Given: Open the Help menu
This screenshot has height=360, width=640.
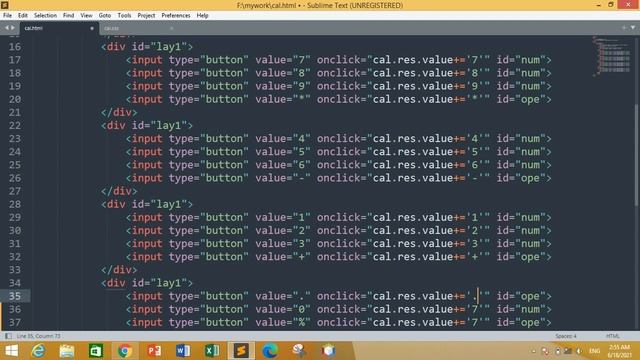Looking at the screenshot, I should coord(202,16).
